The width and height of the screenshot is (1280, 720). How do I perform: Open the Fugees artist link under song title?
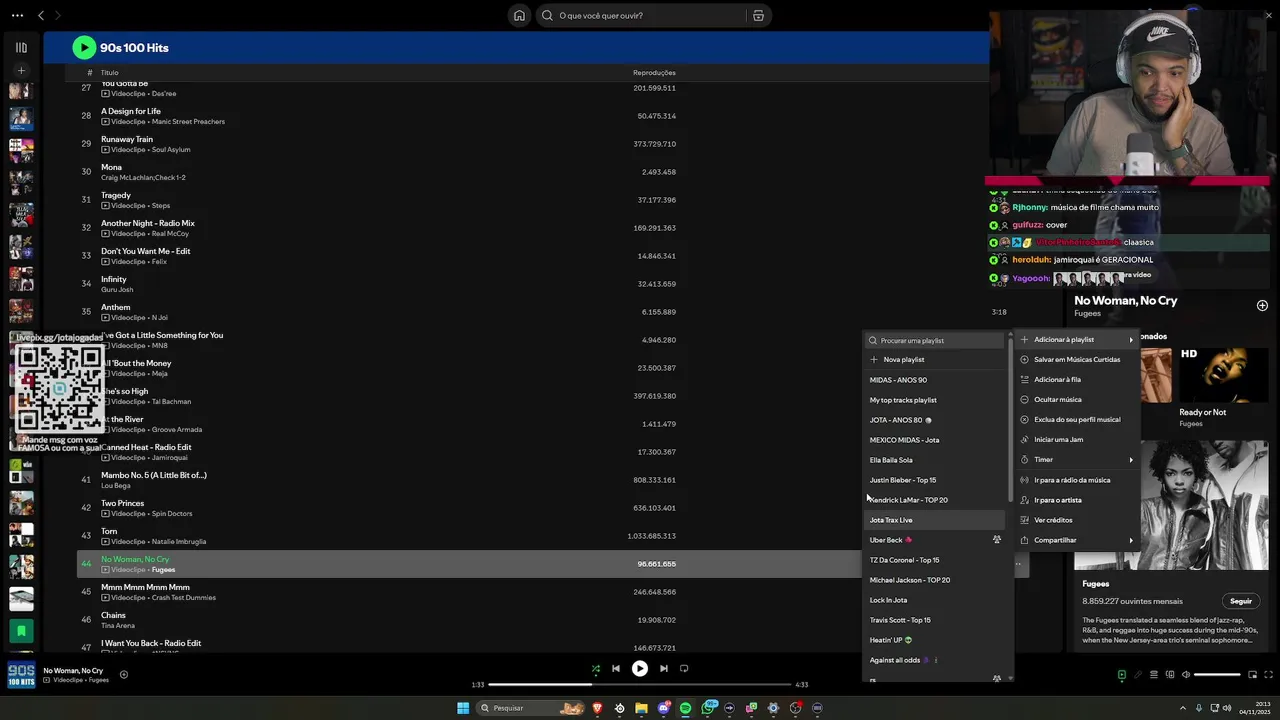point(1087,314)
